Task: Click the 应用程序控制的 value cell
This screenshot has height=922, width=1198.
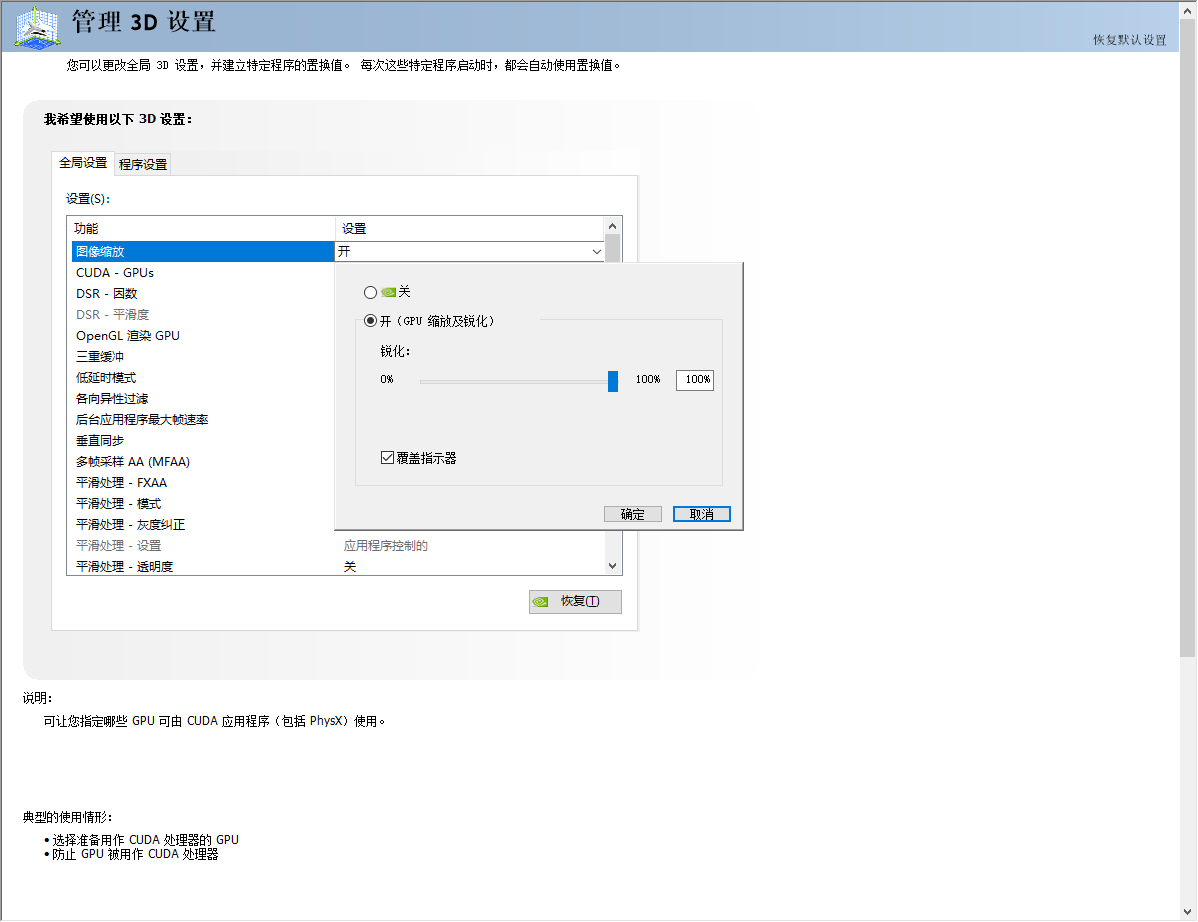Action: point(386,545)
